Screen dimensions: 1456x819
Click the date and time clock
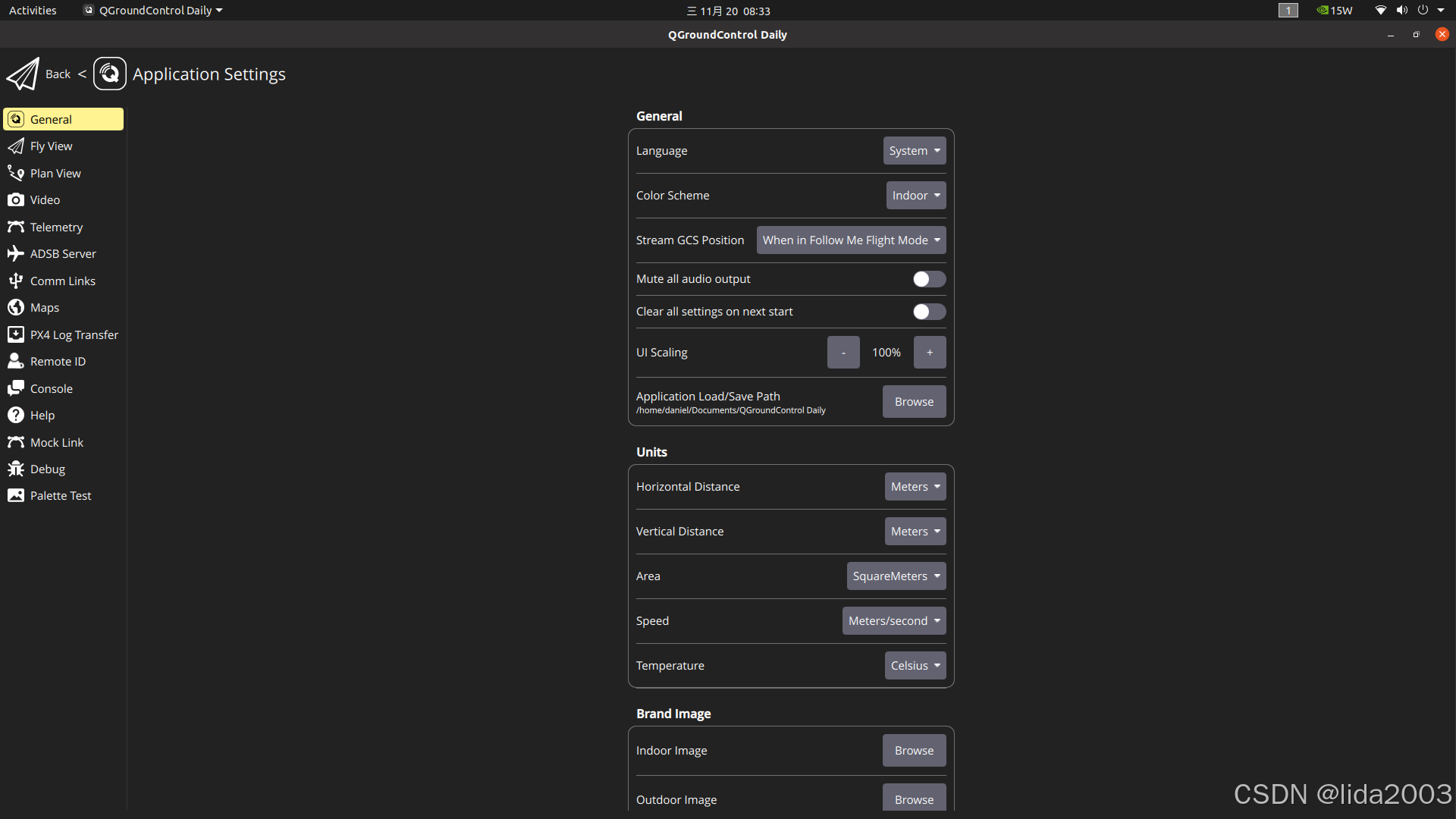click(728, 11)
